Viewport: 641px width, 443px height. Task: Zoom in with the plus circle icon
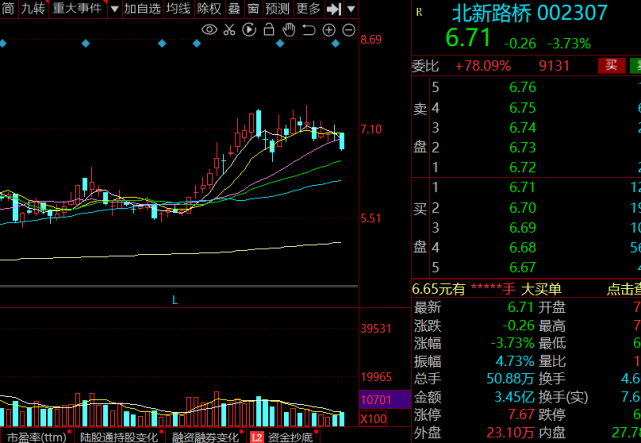[329, 30]
